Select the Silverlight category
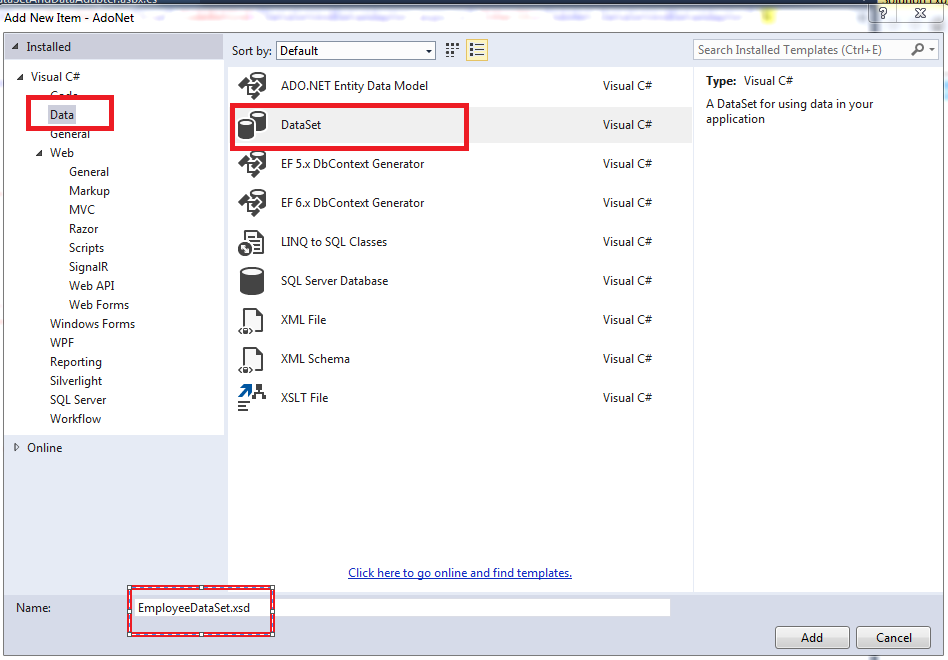Viewport: 948px width, 660px height. (x=76, y=381)
